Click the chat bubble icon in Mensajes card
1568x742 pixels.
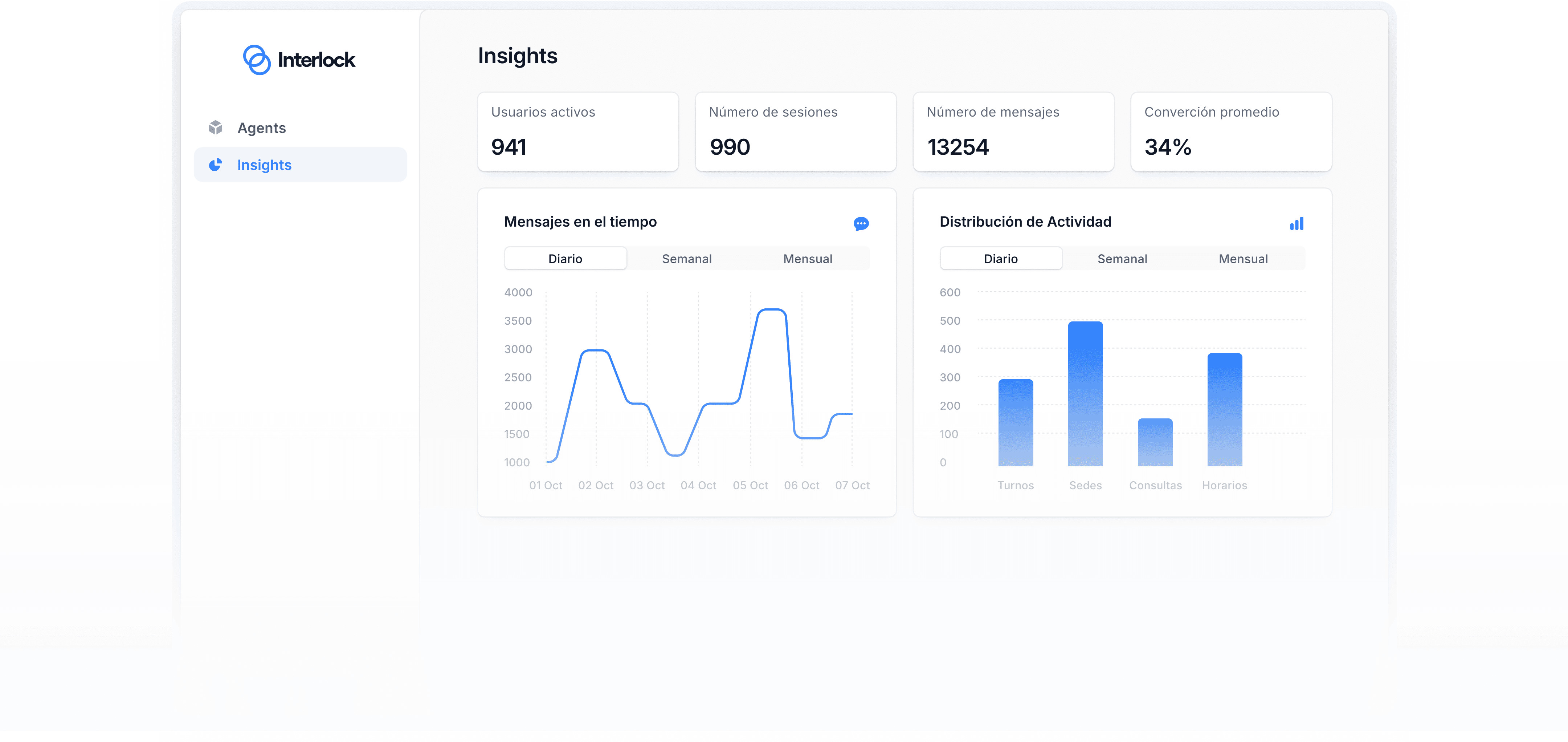(861, 224)
